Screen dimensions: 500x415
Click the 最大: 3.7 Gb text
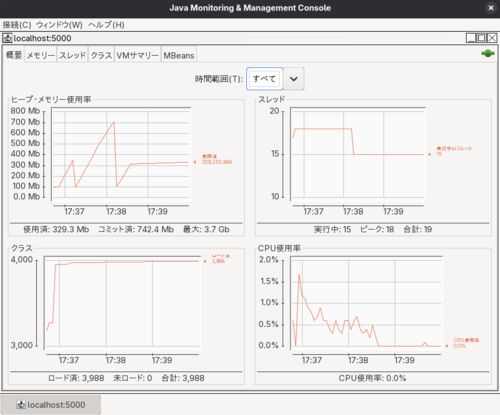(x=206, y=229)
